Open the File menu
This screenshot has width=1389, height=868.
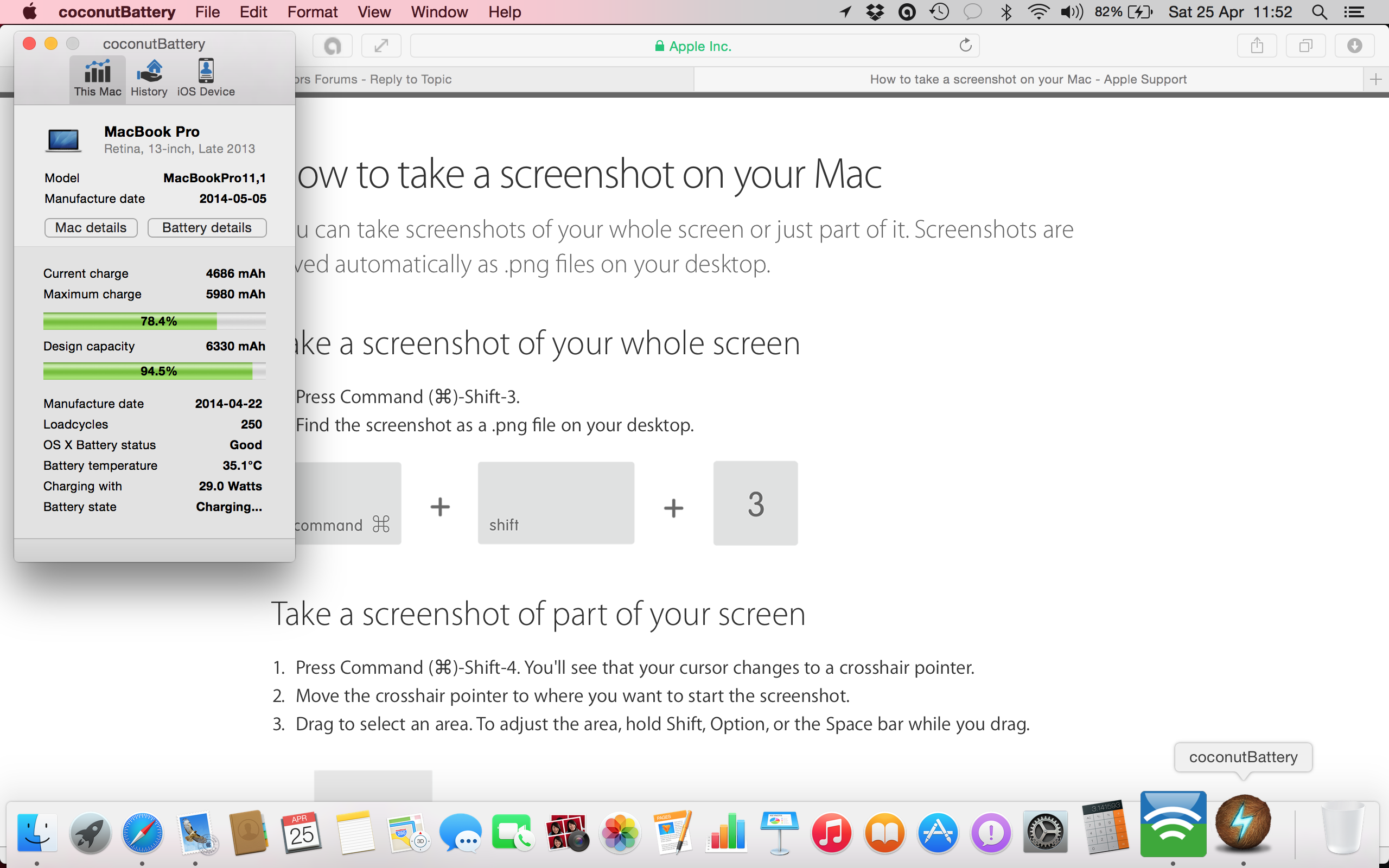[x=207, y=11]
